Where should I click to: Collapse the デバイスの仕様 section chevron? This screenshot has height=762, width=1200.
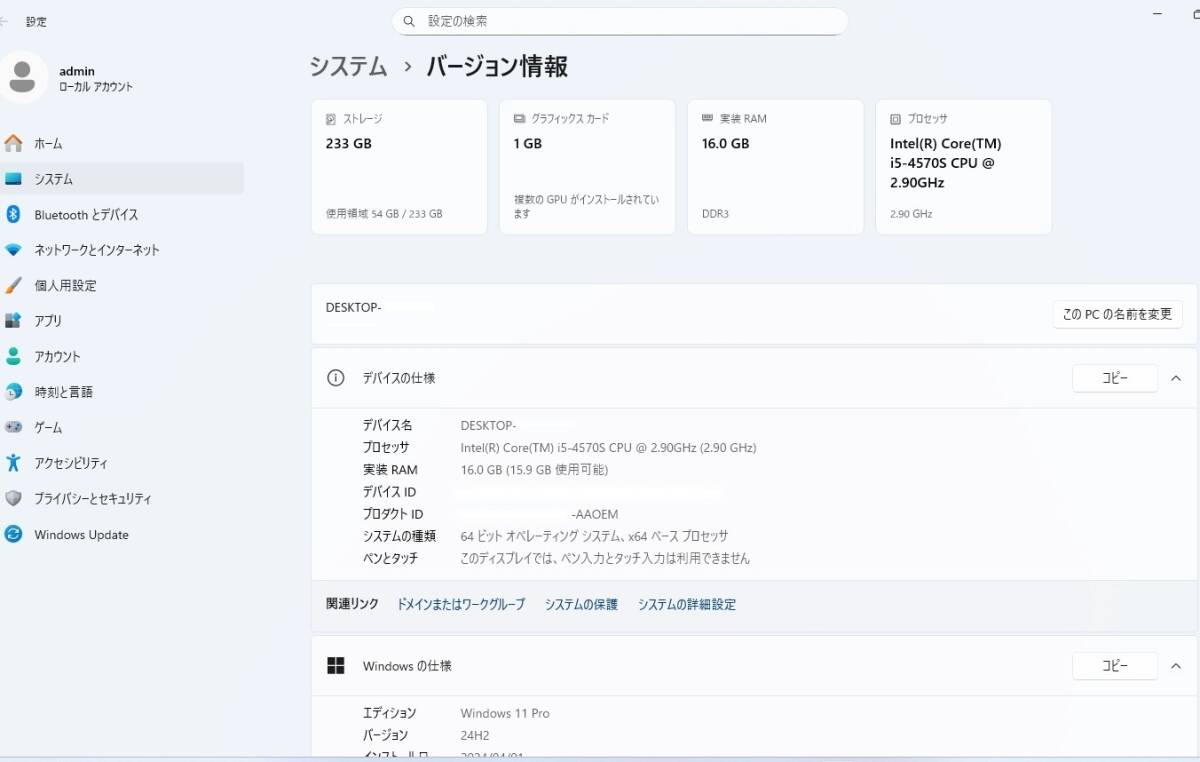(x=1176, y=378)
